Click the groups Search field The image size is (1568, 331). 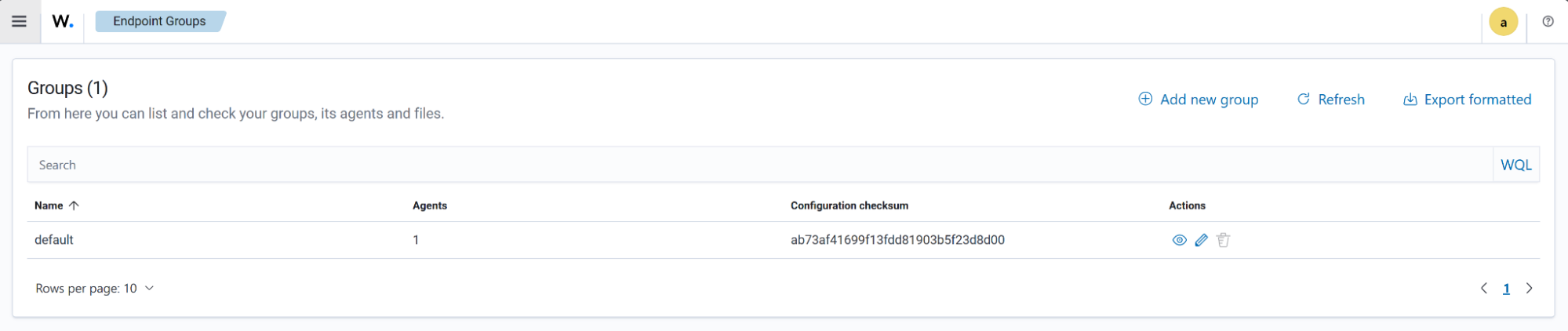click(x=753, y=165)
